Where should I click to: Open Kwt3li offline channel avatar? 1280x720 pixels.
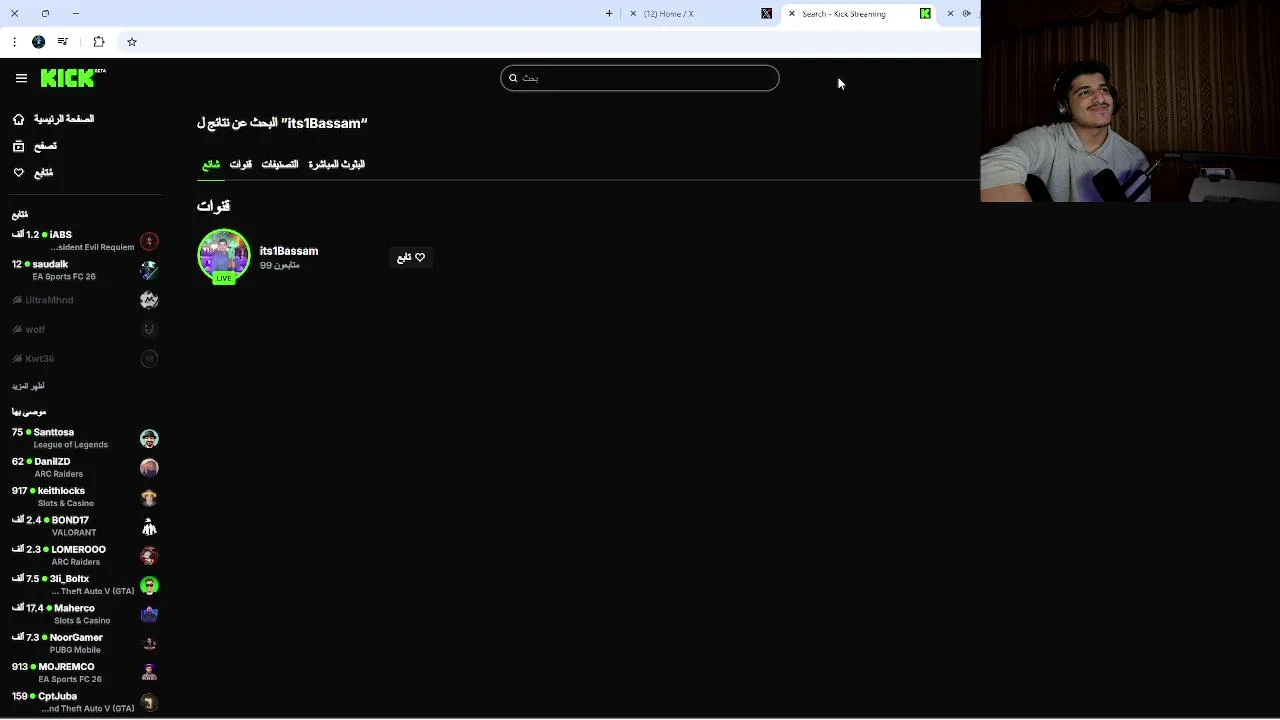pos(149,358)
